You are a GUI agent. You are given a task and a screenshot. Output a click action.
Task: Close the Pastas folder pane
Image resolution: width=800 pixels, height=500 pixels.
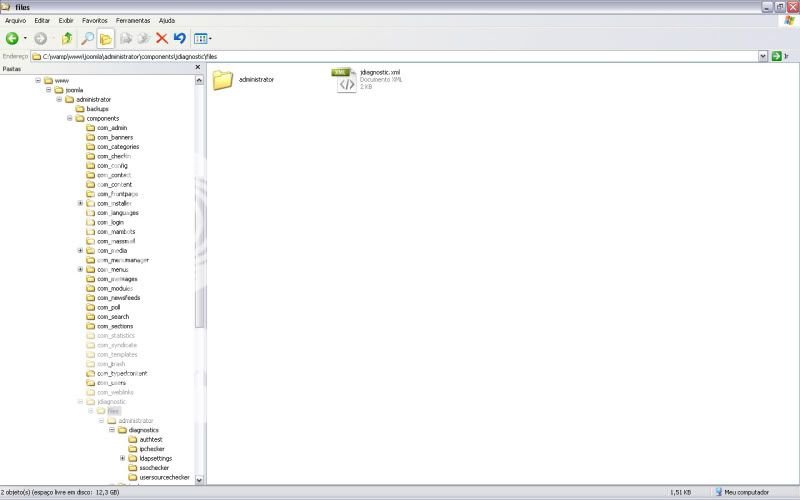click(x=198, y=68)
